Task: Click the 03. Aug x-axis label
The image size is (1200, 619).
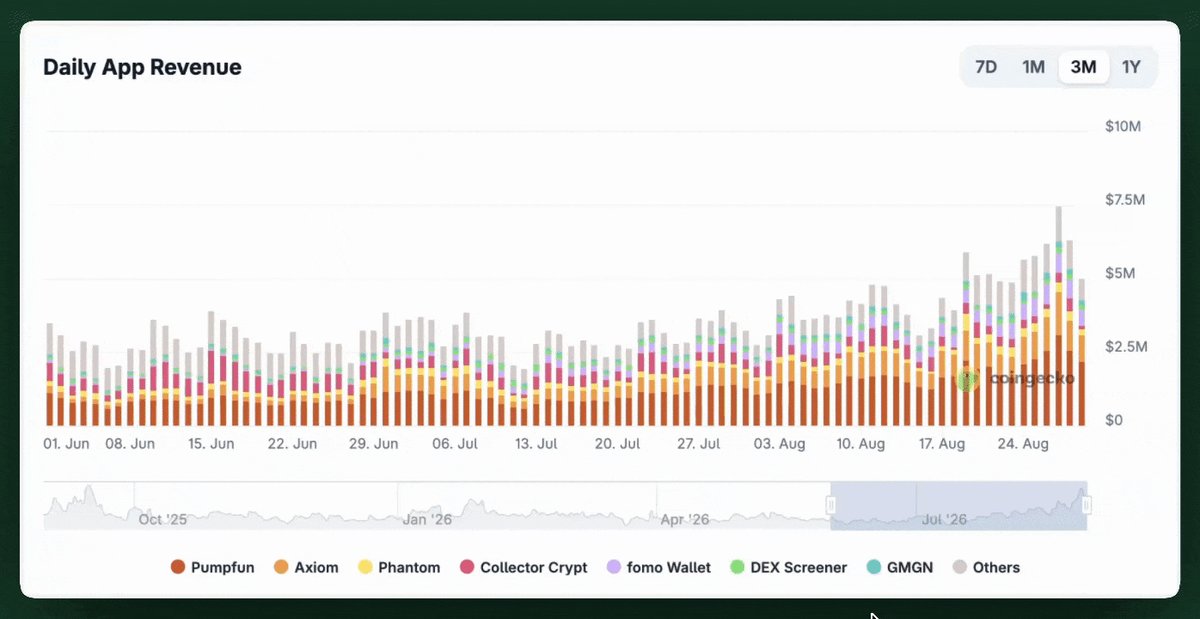Action: [780, 443]
